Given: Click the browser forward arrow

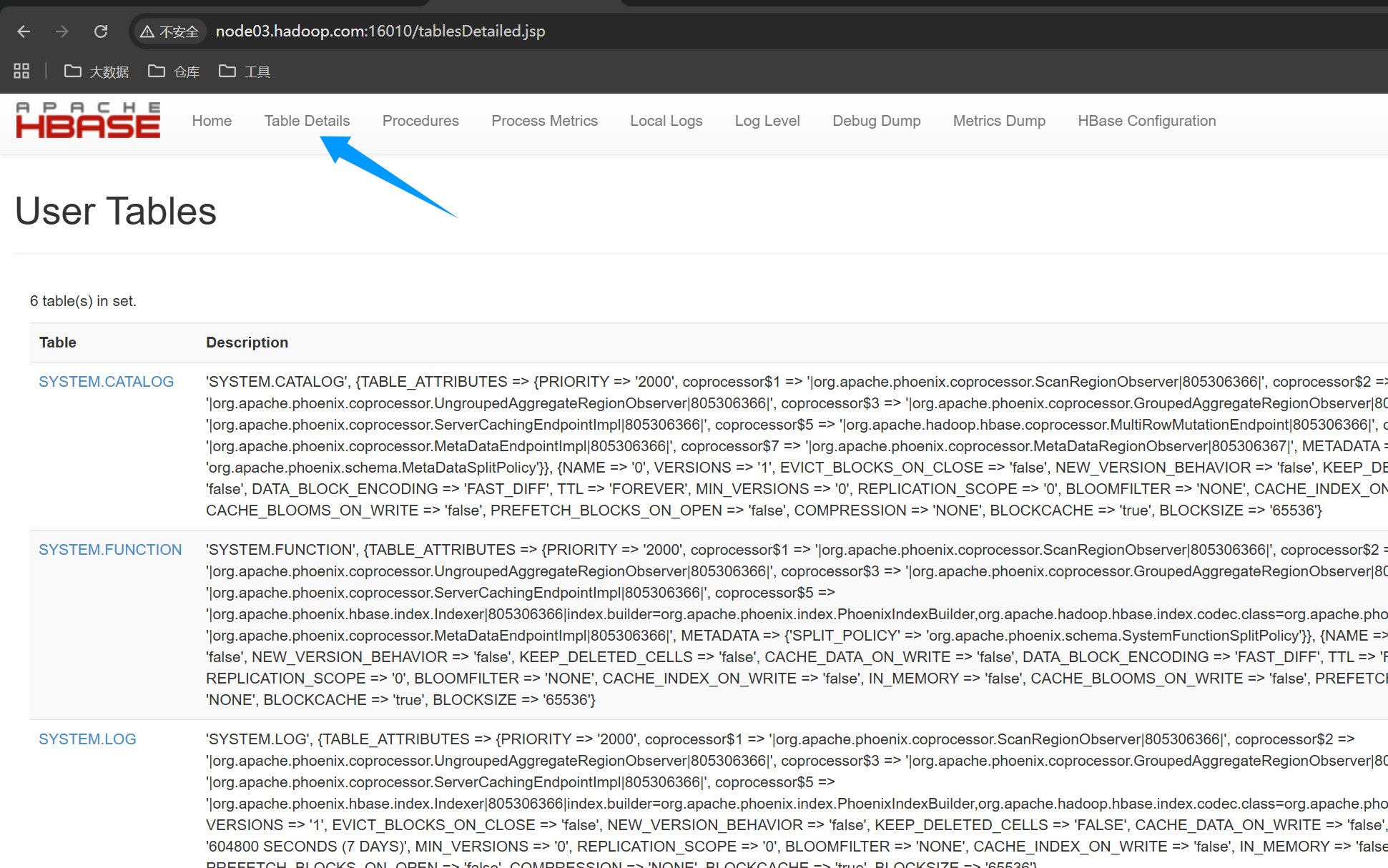Looking at the screenshot, I should point(62,31).
